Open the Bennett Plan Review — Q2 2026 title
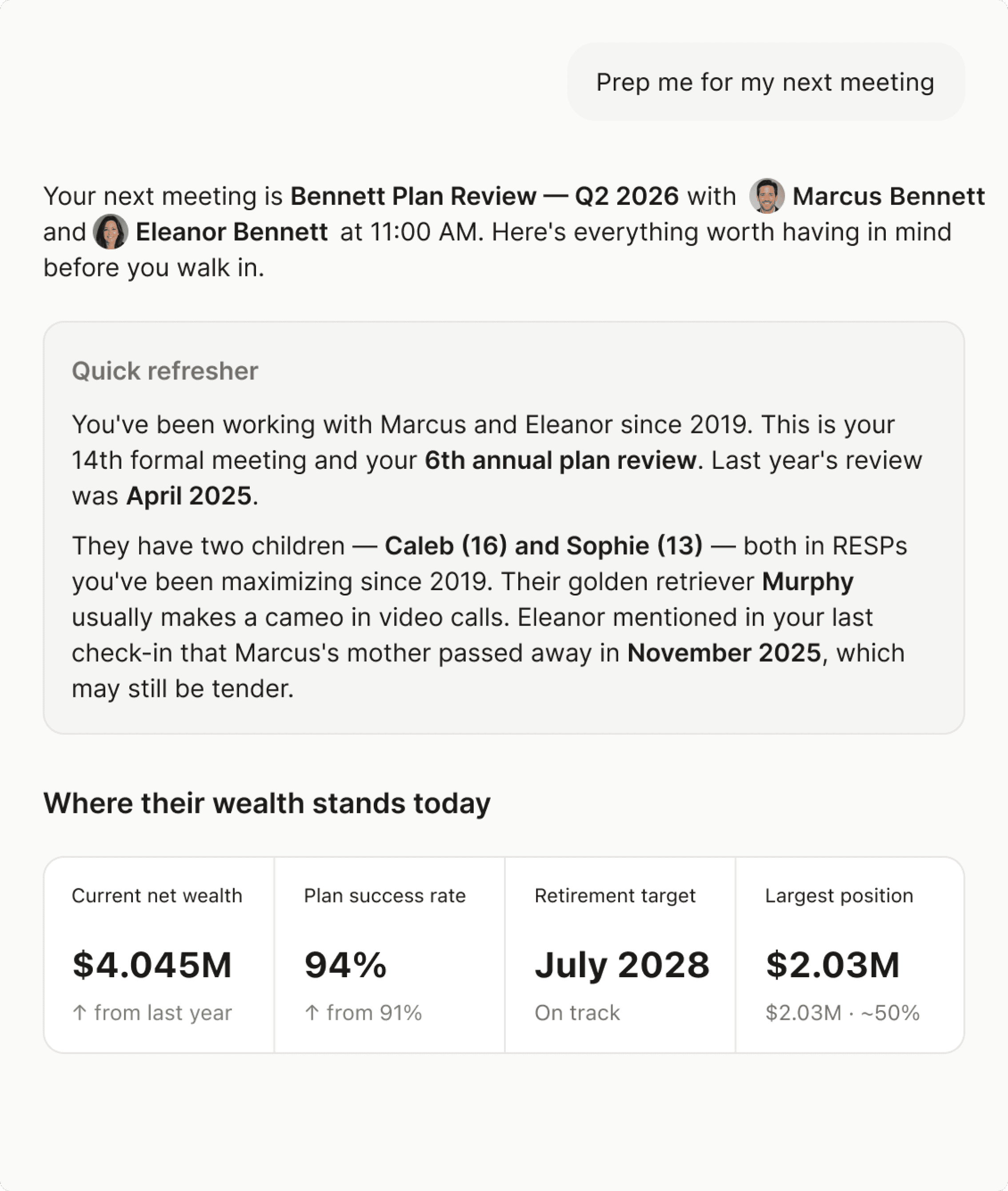The width and height of the screenshot is (1008, 1191). coord(484,196)
